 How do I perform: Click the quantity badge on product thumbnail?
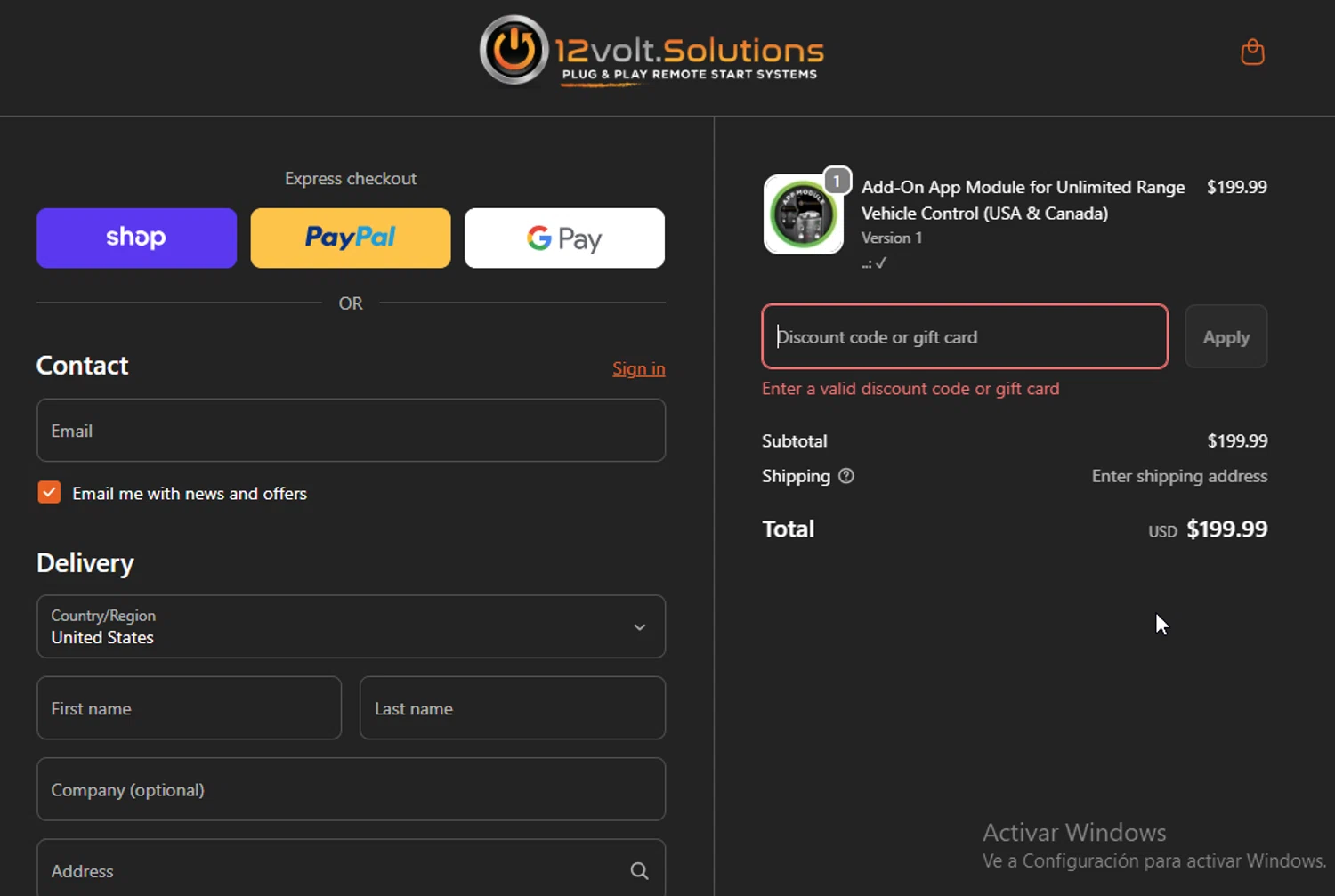click(837, 181)
